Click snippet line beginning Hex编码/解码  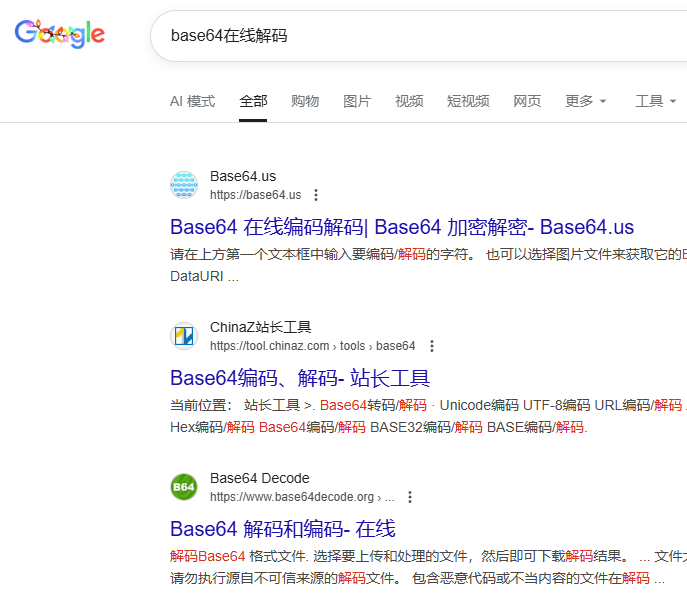click(x=379, y=427)
